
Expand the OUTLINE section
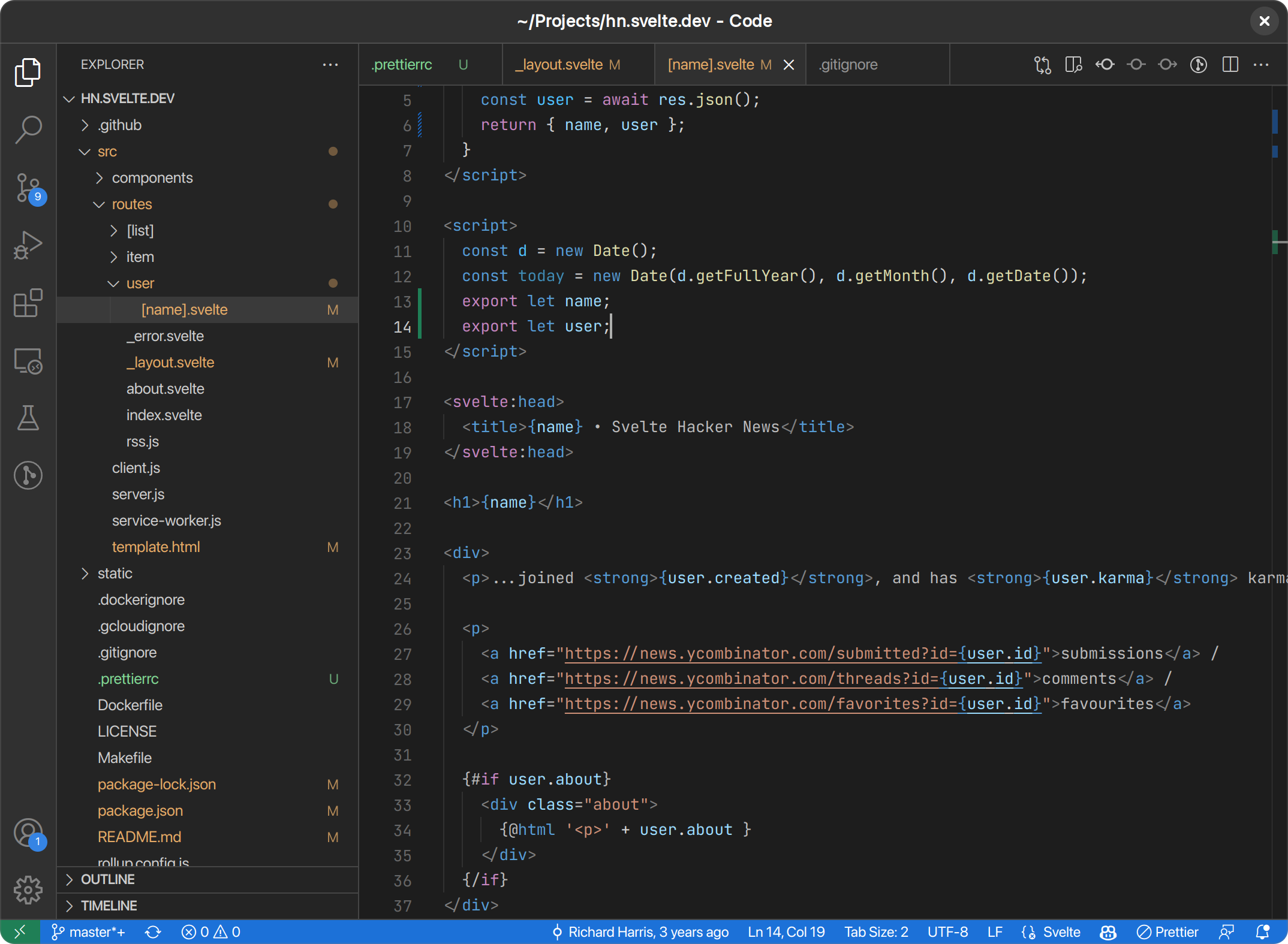[108, 879]
